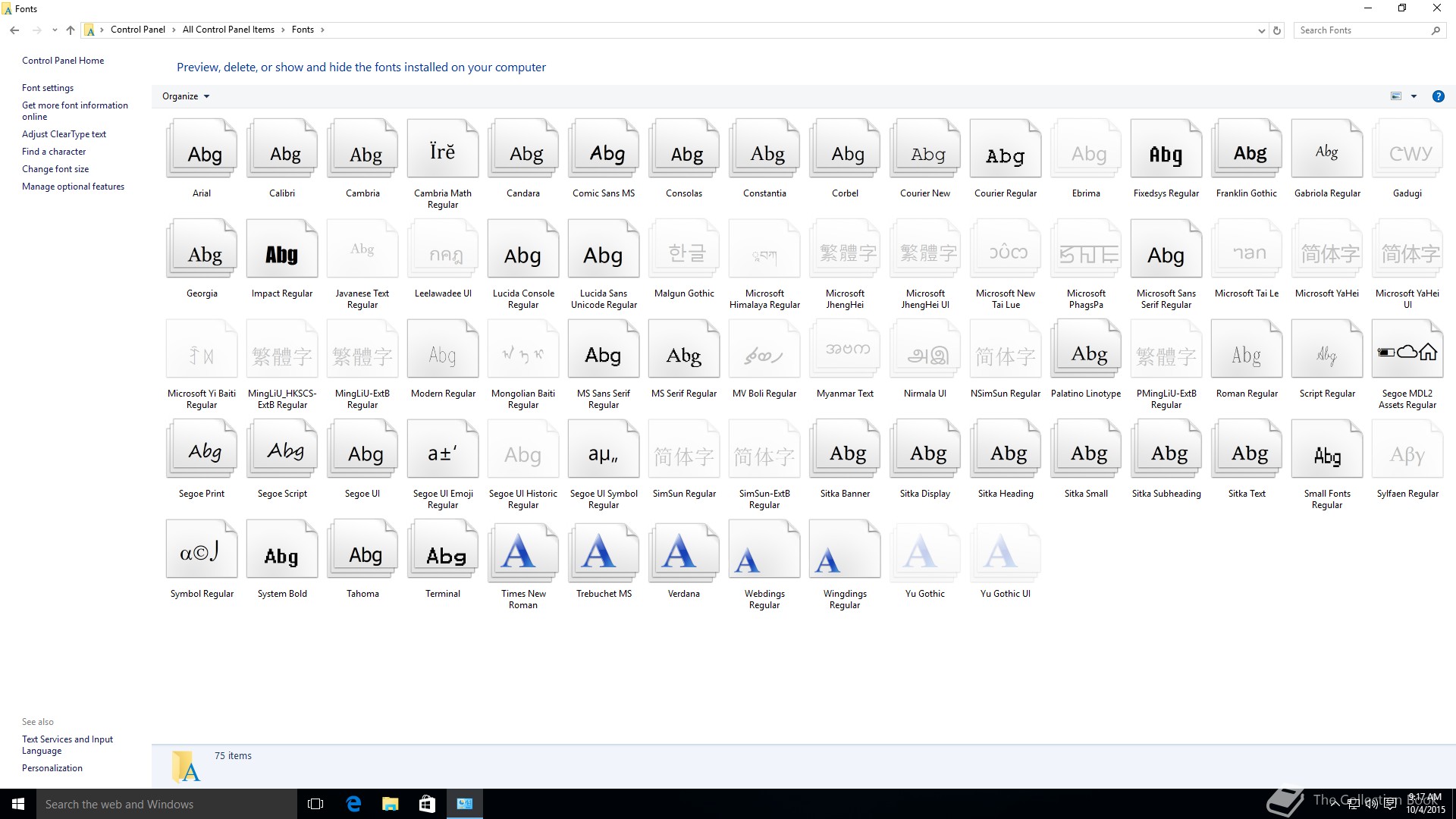Navigate to All Control Panel Items breadcrumb
The image size is (1456, 819).
coord(228,30)
